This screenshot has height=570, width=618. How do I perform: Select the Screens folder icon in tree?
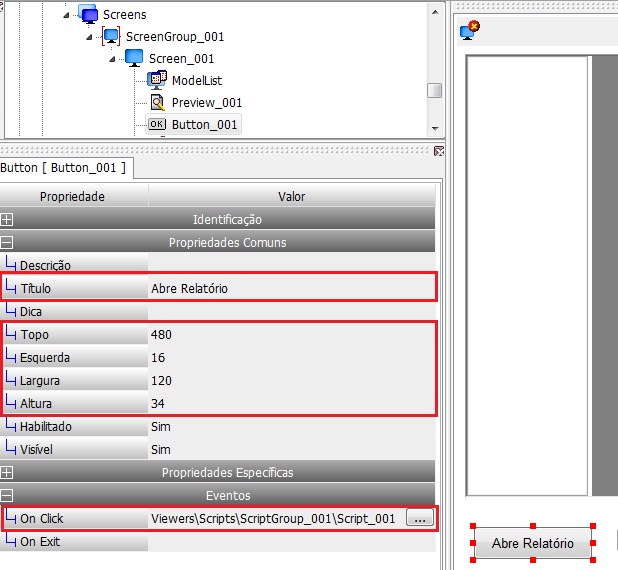point(89,14)
